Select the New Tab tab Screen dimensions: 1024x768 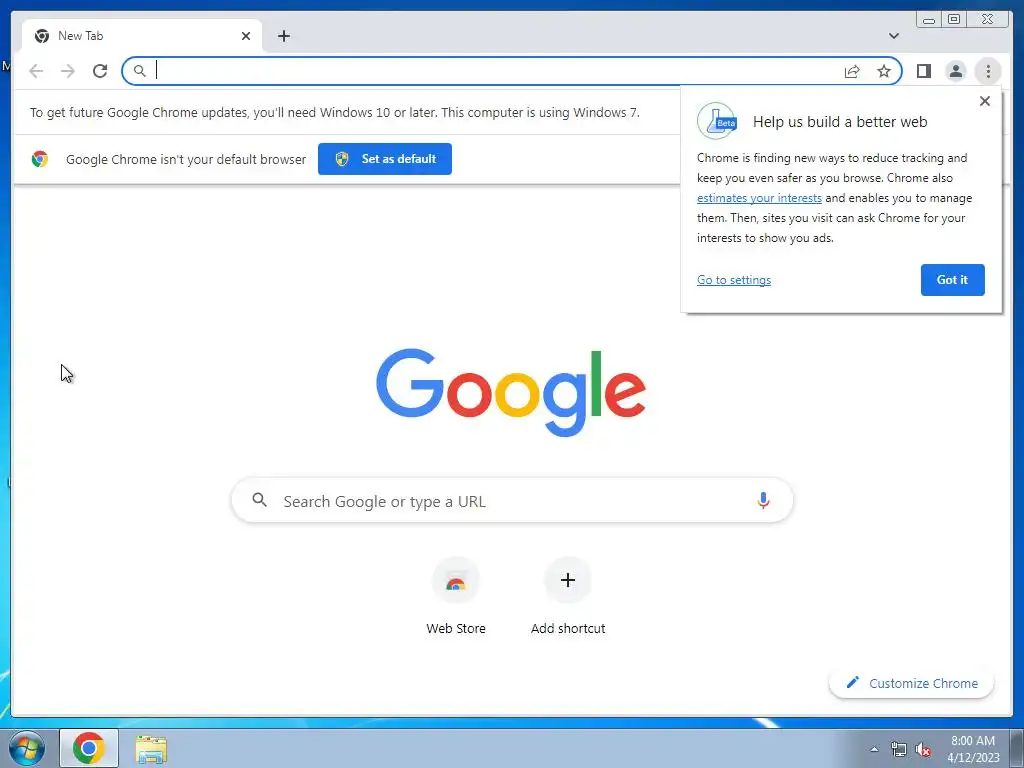[x=142, y=36]
